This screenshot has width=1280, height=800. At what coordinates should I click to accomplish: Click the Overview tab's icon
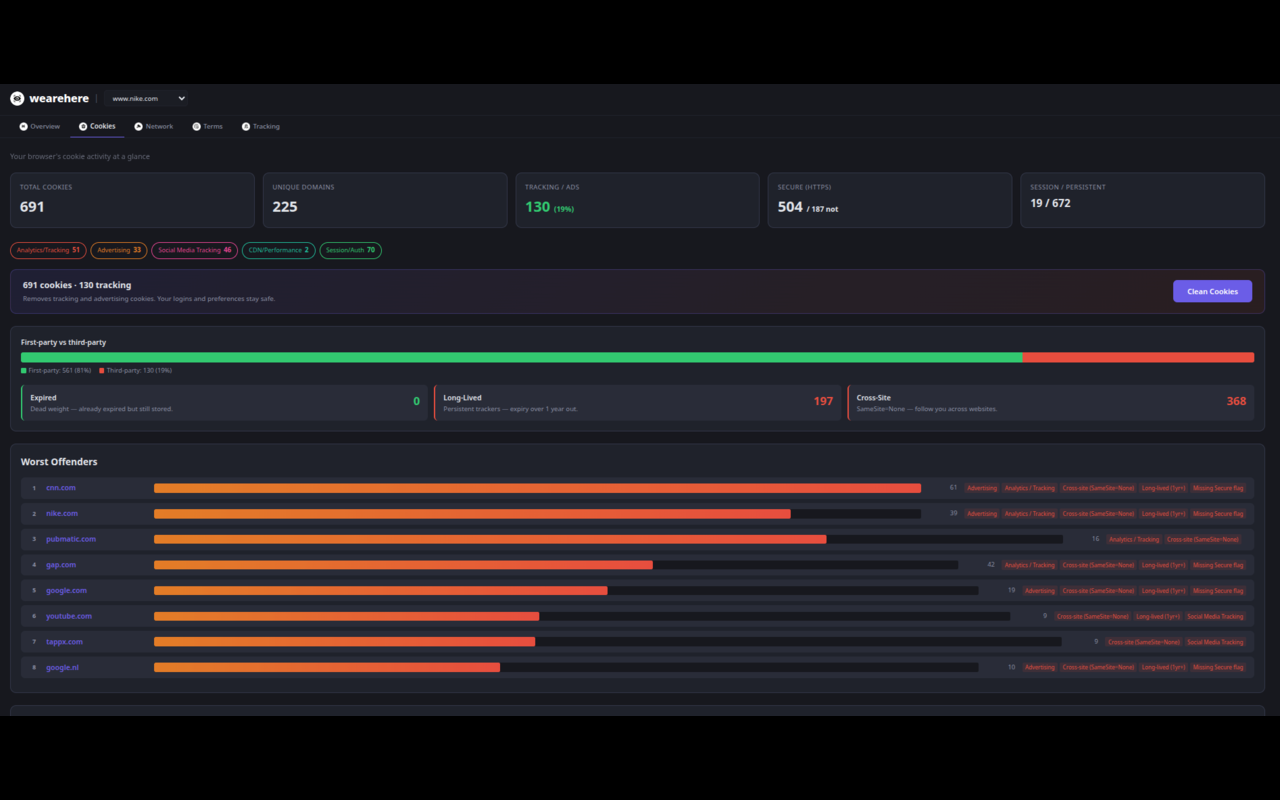[23, 127]
